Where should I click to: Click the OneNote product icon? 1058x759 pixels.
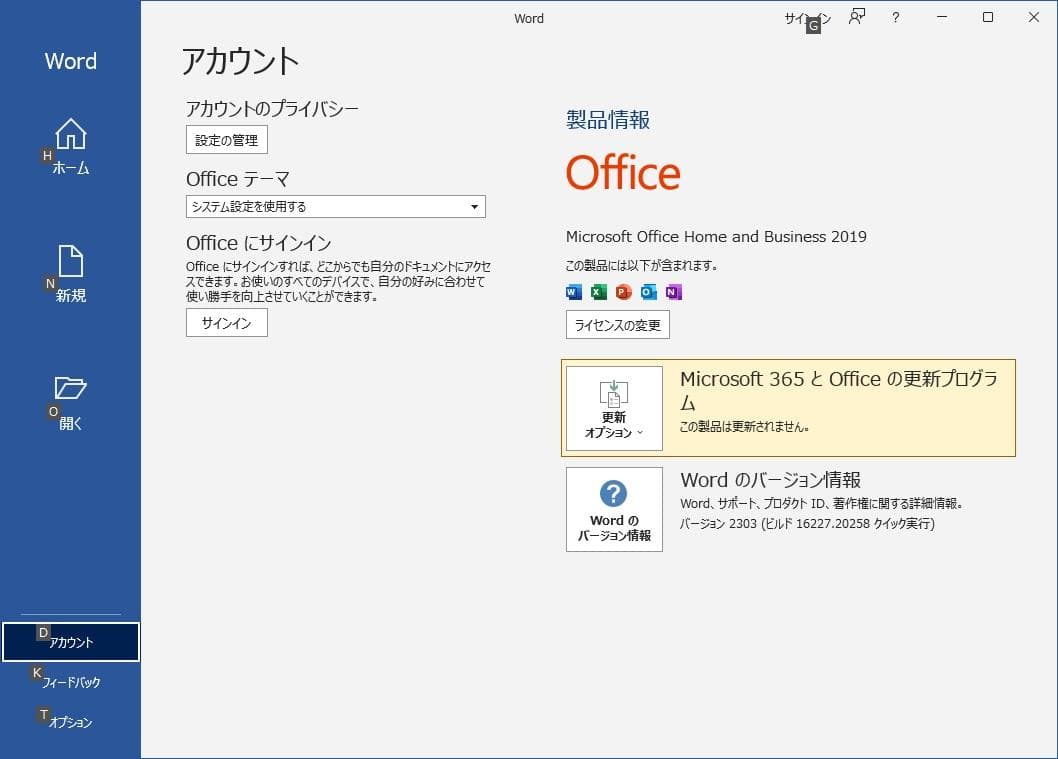click(672, 291)
